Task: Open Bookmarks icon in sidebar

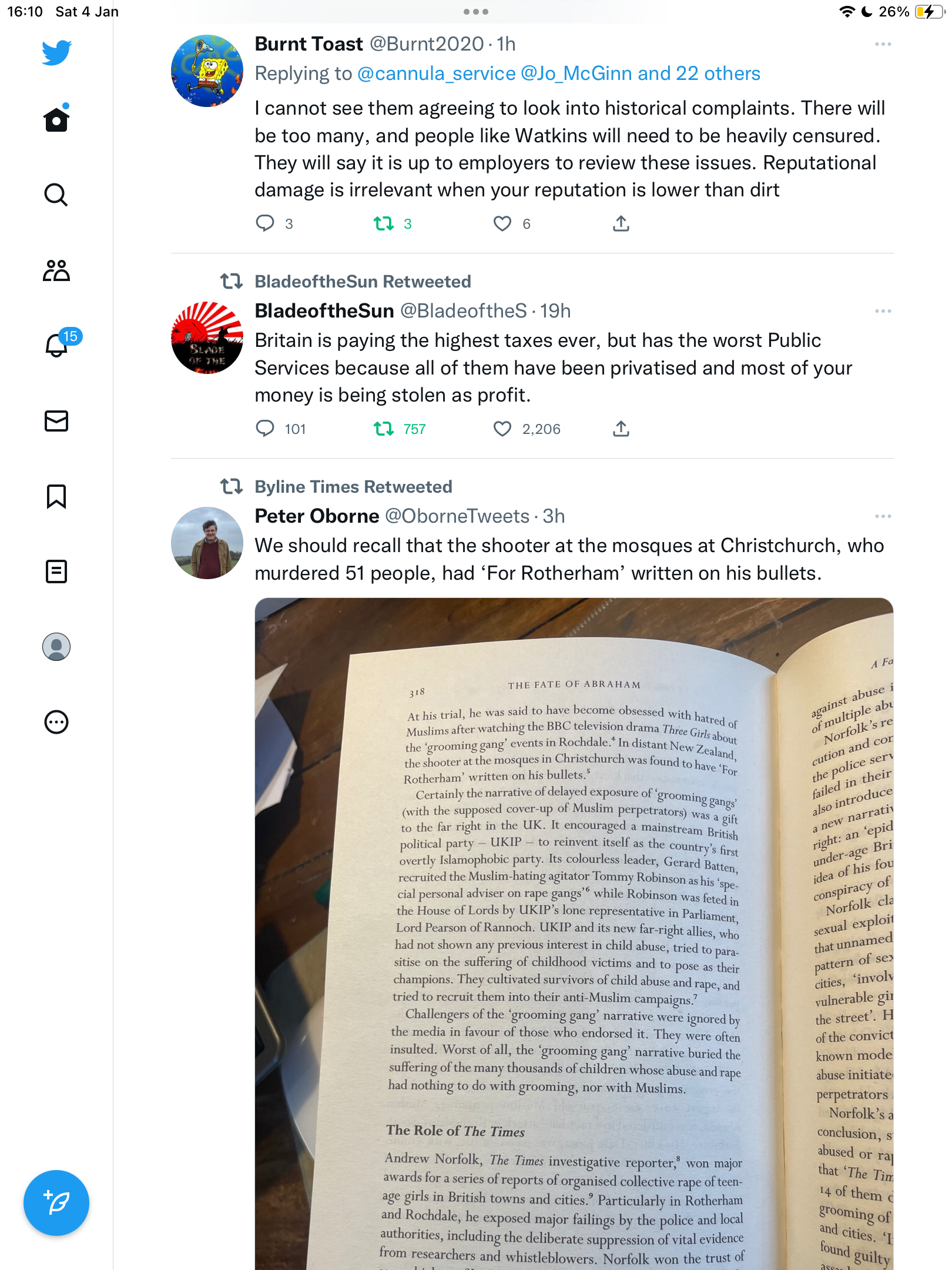Action: coord(56,496)
